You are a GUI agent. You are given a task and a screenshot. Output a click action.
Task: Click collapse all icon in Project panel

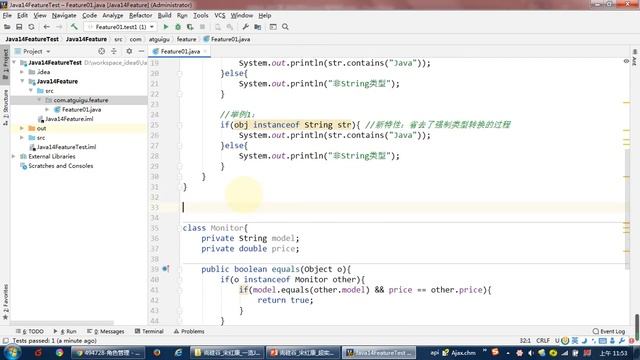(x=114, y=51)
